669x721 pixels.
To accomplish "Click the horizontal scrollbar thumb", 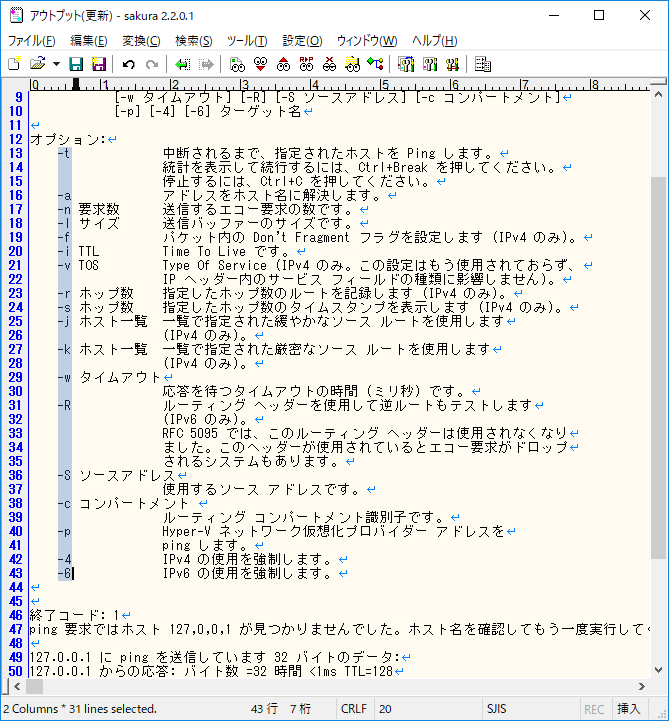I will [34, 687].
